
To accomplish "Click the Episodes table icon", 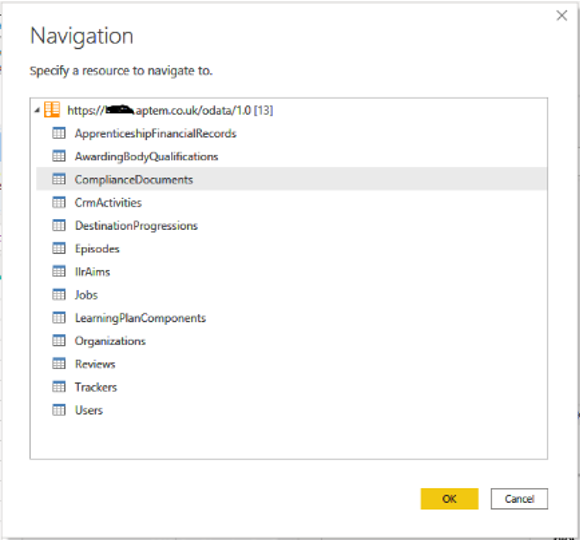I will tap(59, 248).
